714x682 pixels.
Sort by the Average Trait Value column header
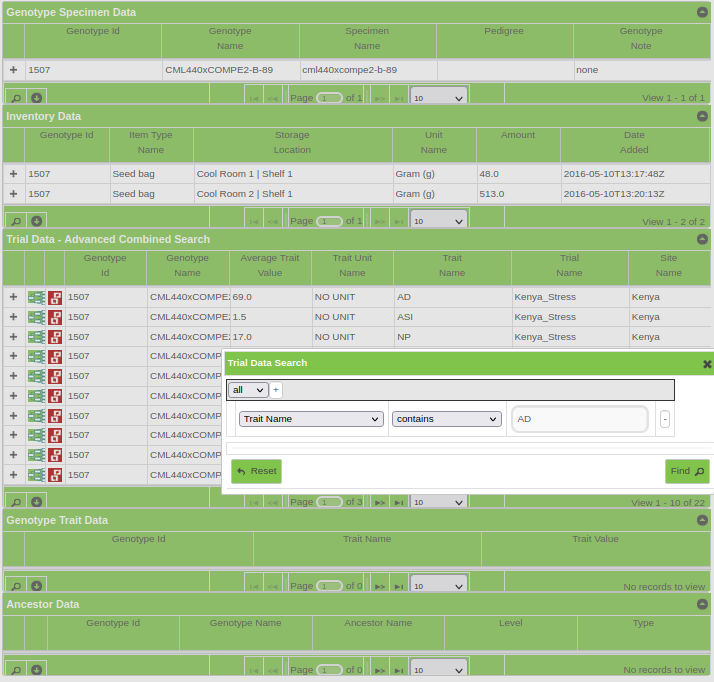pyautogui.click(x=270, y=265)
